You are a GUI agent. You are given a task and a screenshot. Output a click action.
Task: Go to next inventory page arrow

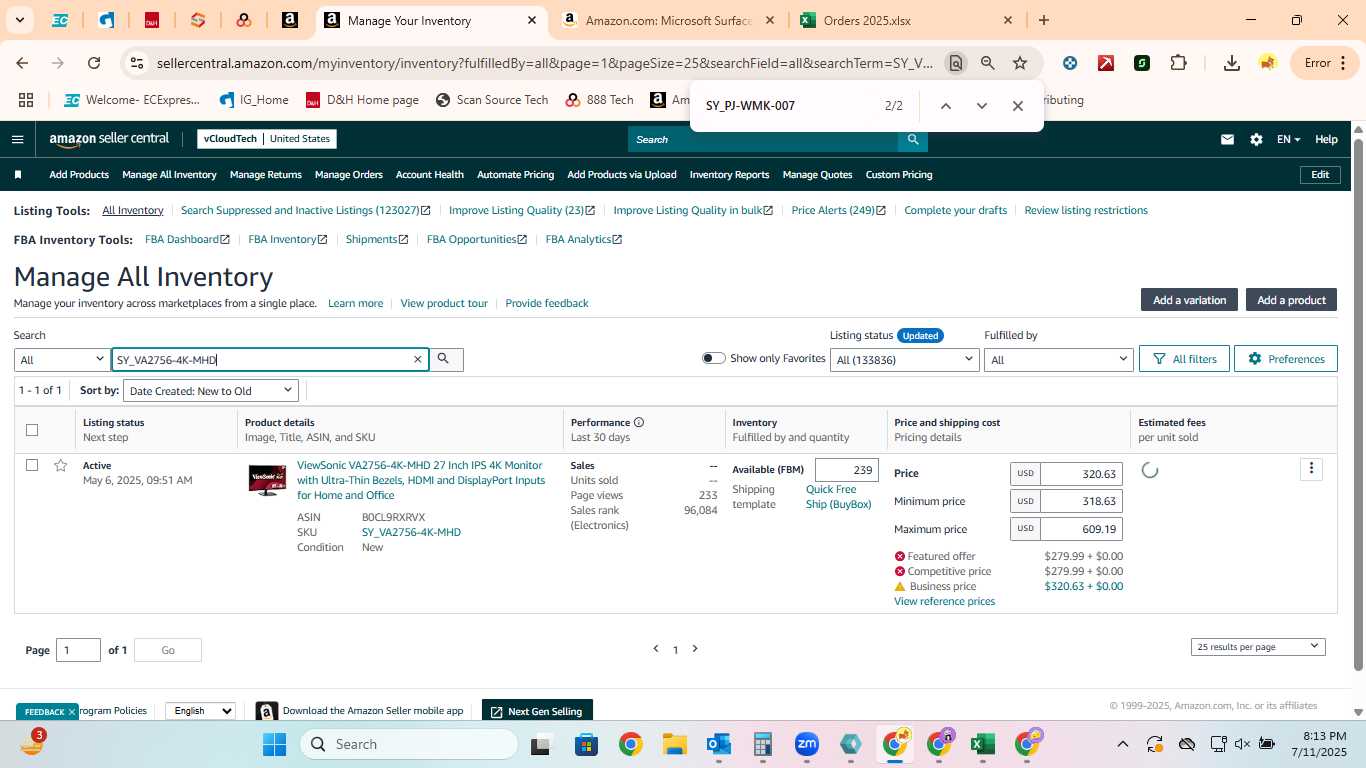click(x=695, y=649)
